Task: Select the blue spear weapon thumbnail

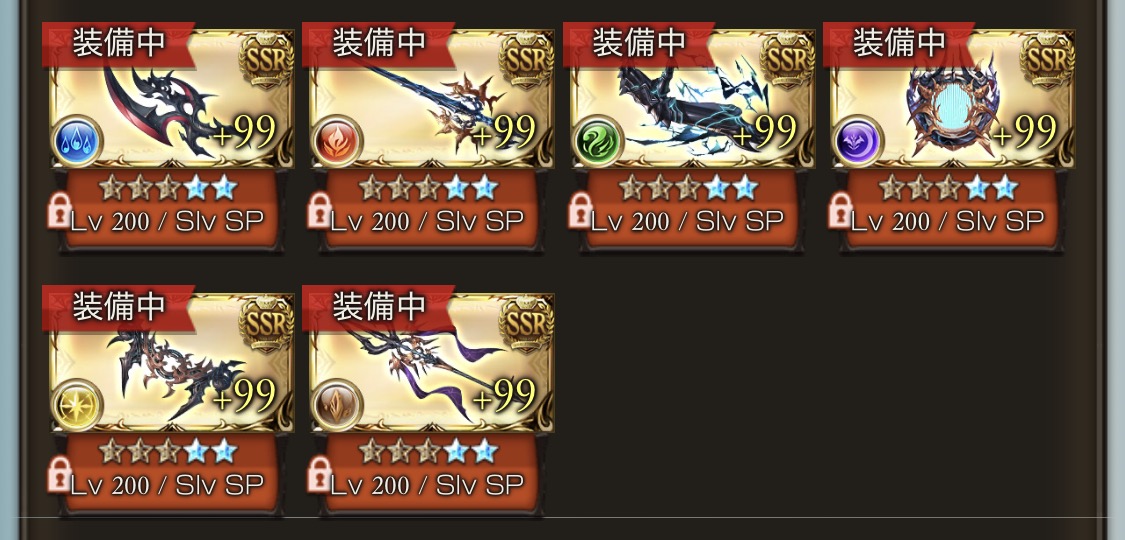Action: [432, 99]
